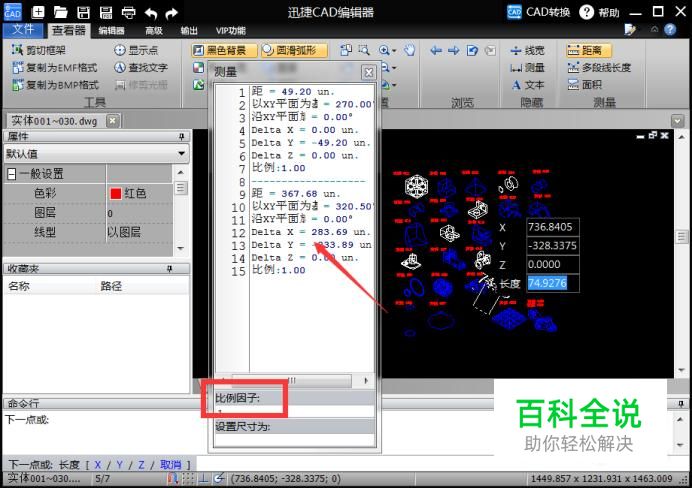The image size is (692, 488).
Task: Click the 测量 hide toggle in 隐藏 group
Action: tap(527, 68)
